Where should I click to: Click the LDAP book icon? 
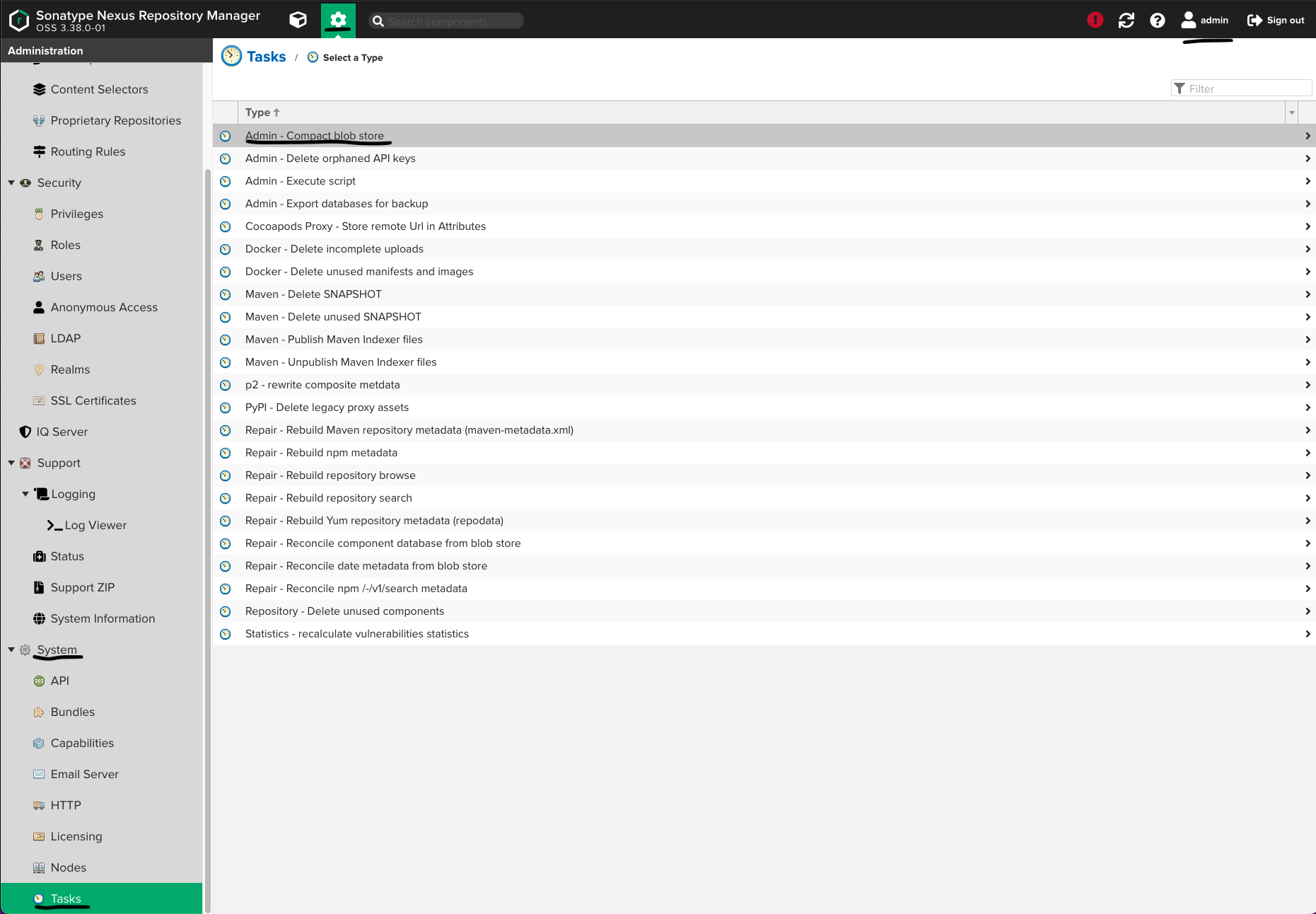tap(39, 338)
